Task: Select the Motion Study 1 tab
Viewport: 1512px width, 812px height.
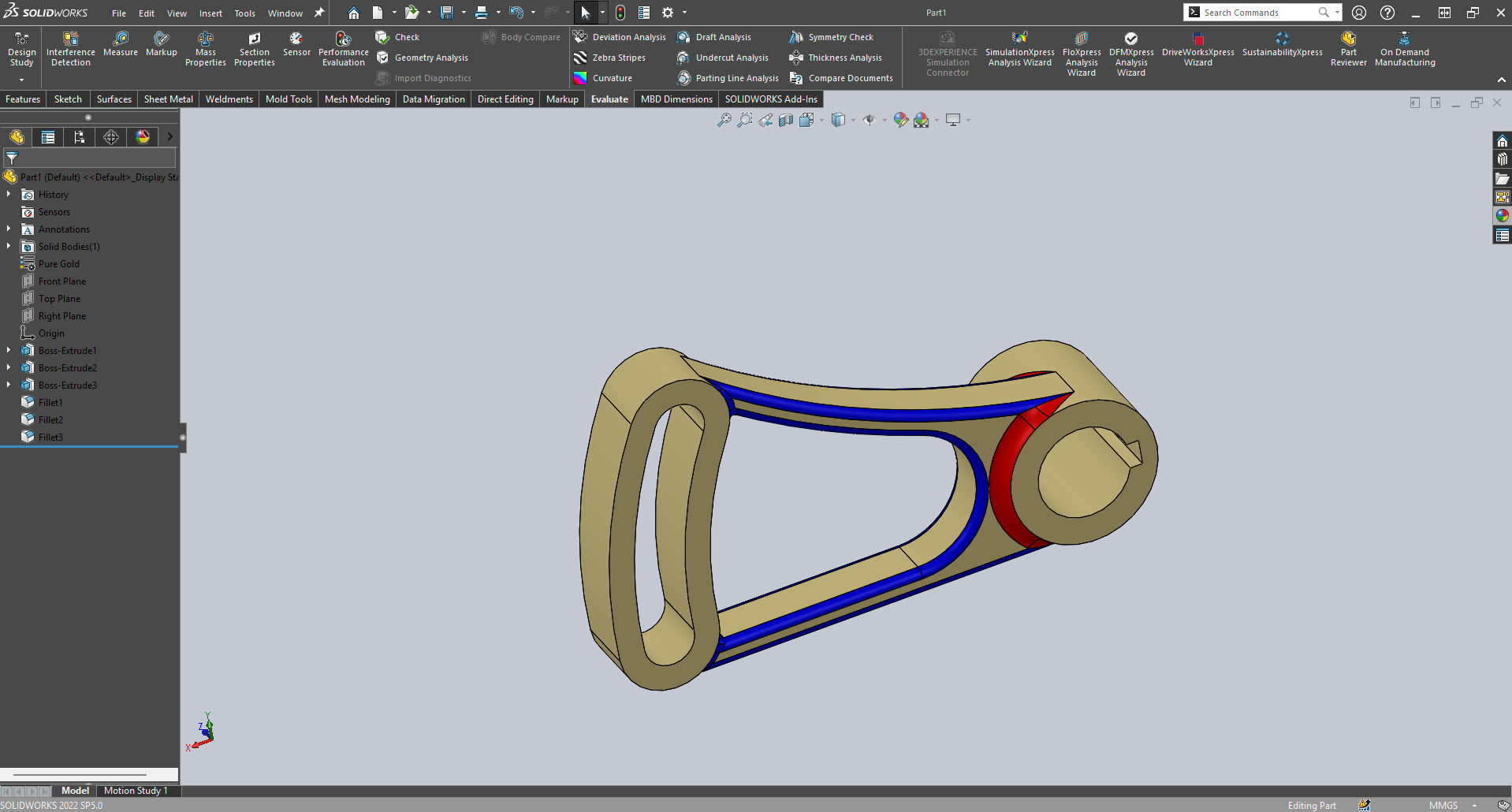Action: pyautogui.click(x=136, y=791)
